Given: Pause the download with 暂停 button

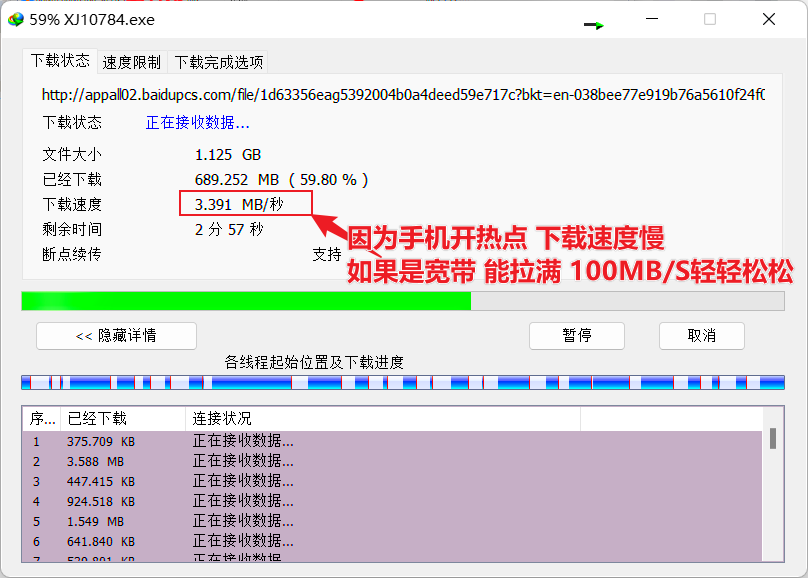Looking at the screenshot, I should (x=577, y=336).
